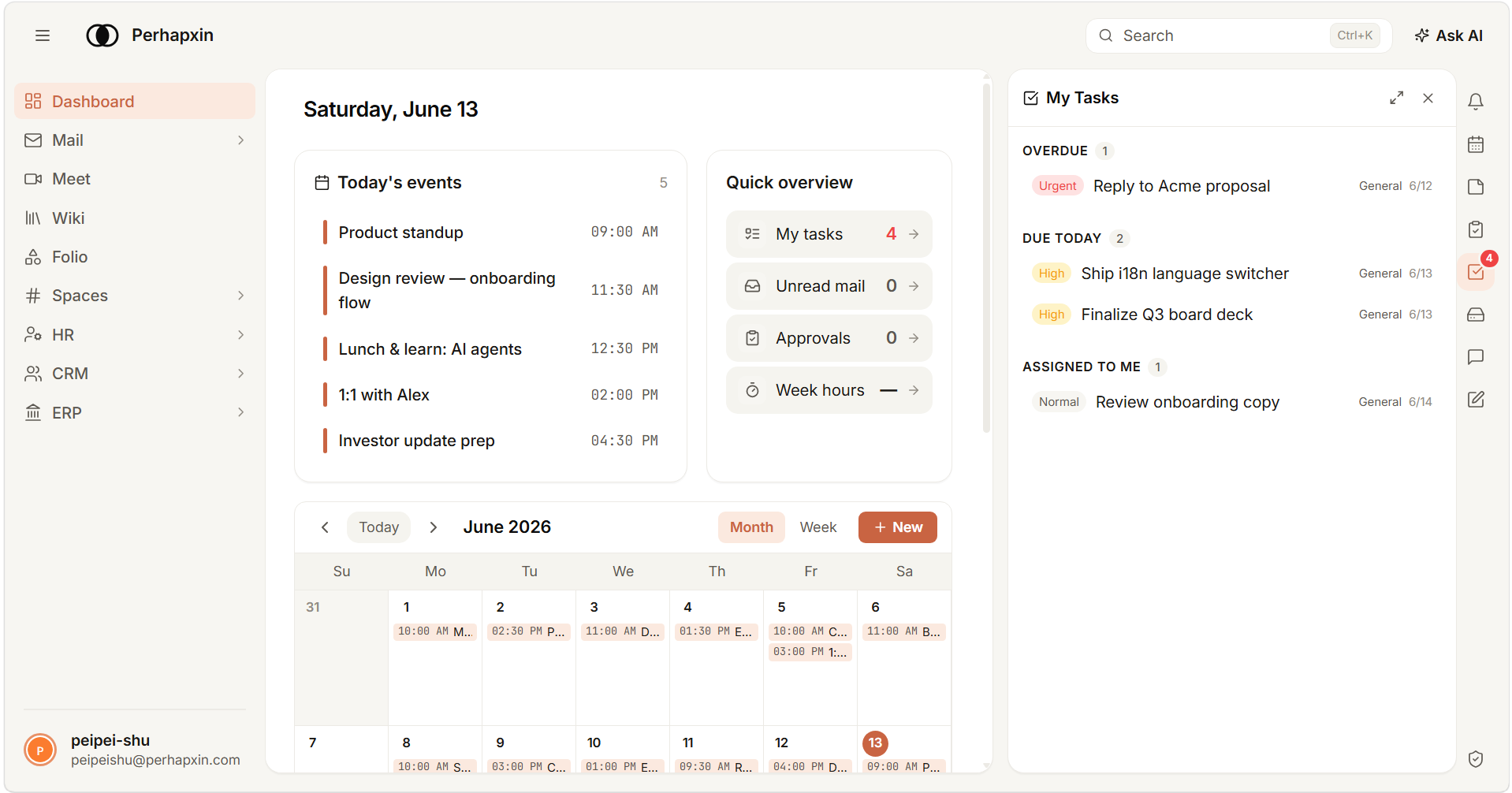Open Week hours quick overview card
Screen dimensions: 1512x793
tap(829, 390)
